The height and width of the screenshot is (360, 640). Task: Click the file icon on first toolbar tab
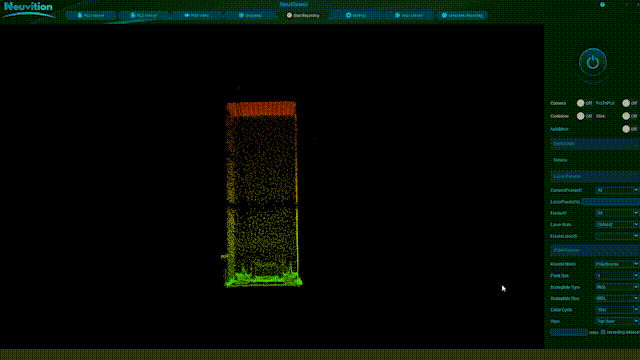pos(80,15)
